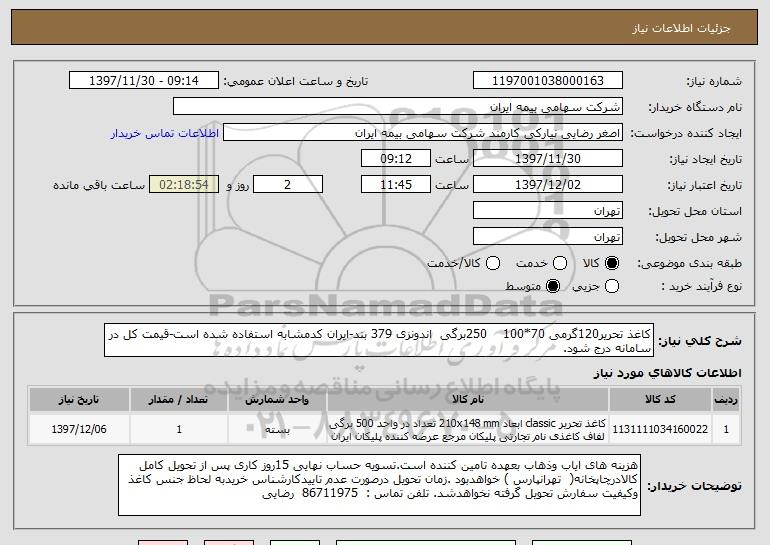Viewport: 770px width, 545px height.
Task: Open the اطلاعات تماس خریدار link
Action: [x=165, y=134]
